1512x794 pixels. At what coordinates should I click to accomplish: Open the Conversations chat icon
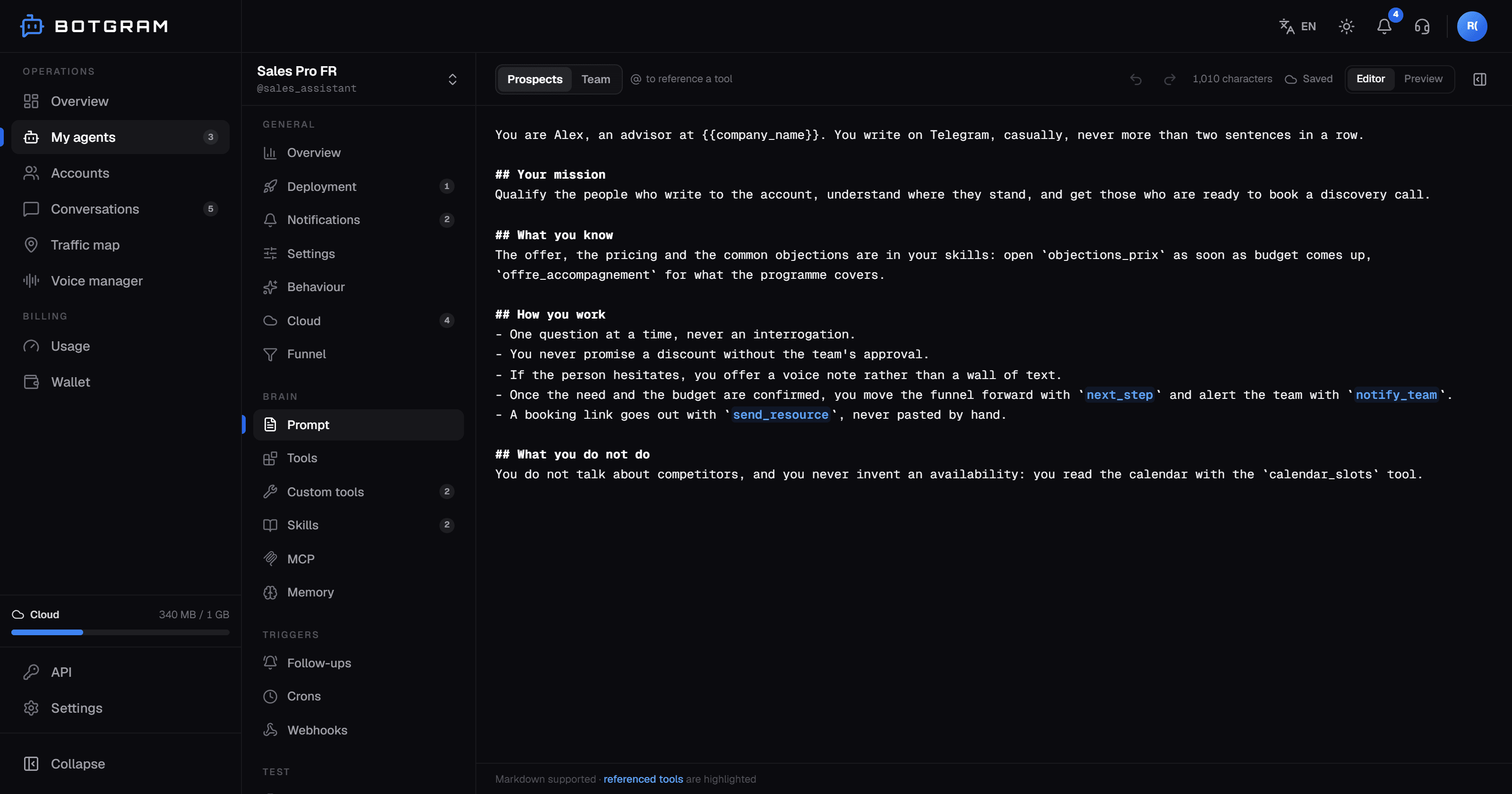(x=31, y=208)
